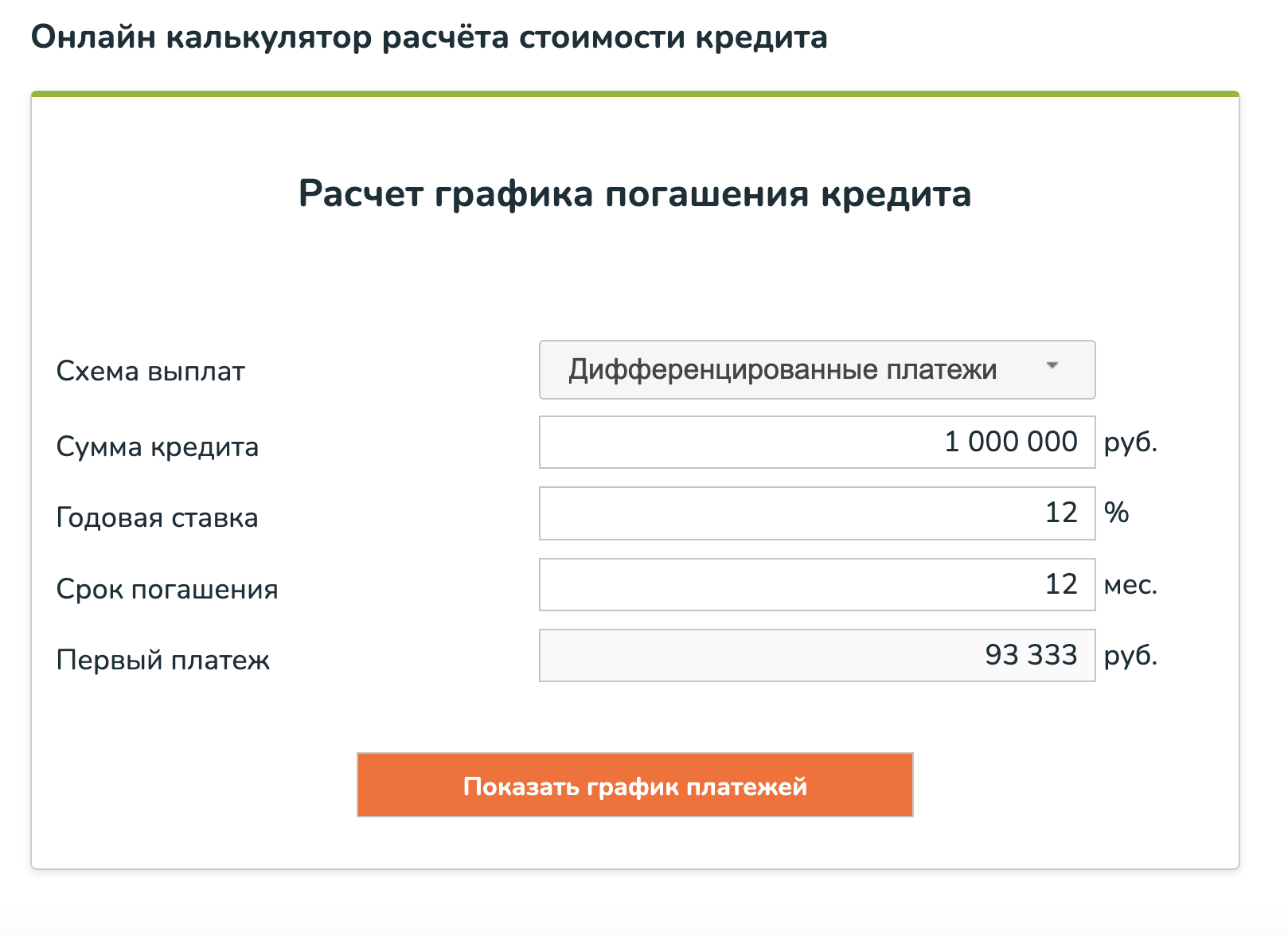Click the руб. unit next to Первый платеж
The width and height of the screenshot is (1288, 936).
pos(1130,657)
